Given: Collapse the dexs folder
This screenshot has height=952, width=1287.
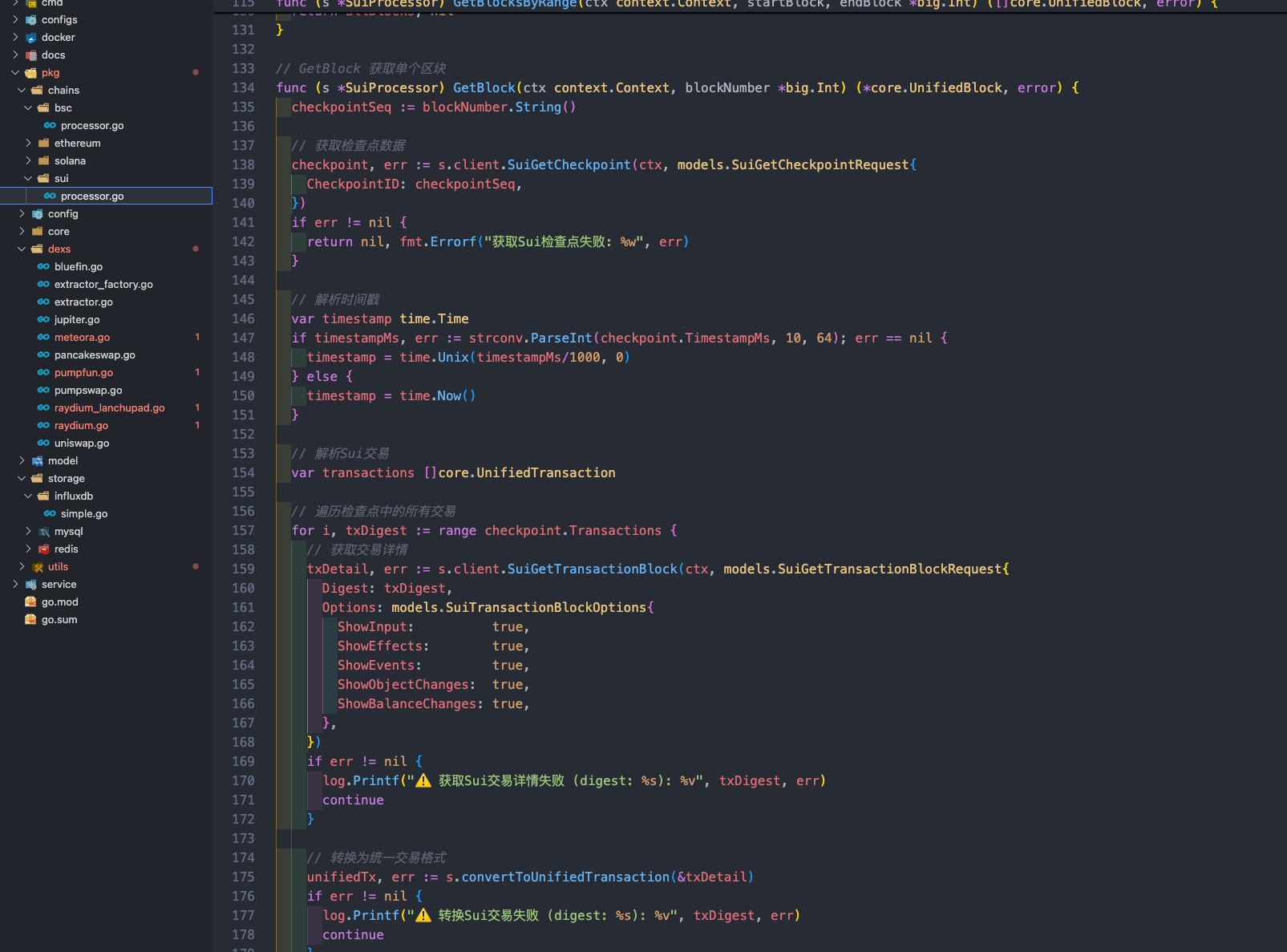Looking at the screenshot, I should pyautogui.click(x=22, y=249).
